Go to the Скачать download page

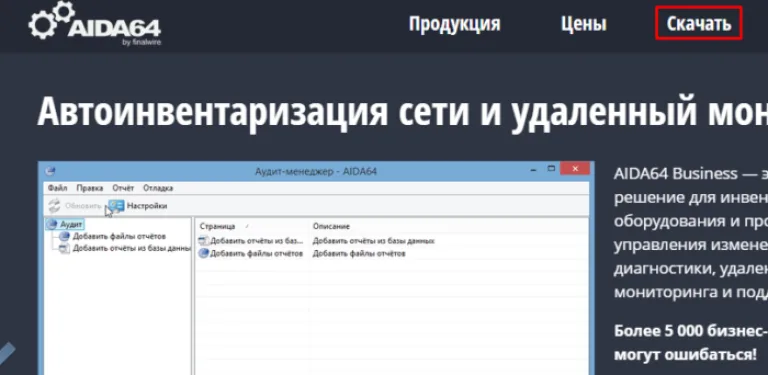[699, 23]
